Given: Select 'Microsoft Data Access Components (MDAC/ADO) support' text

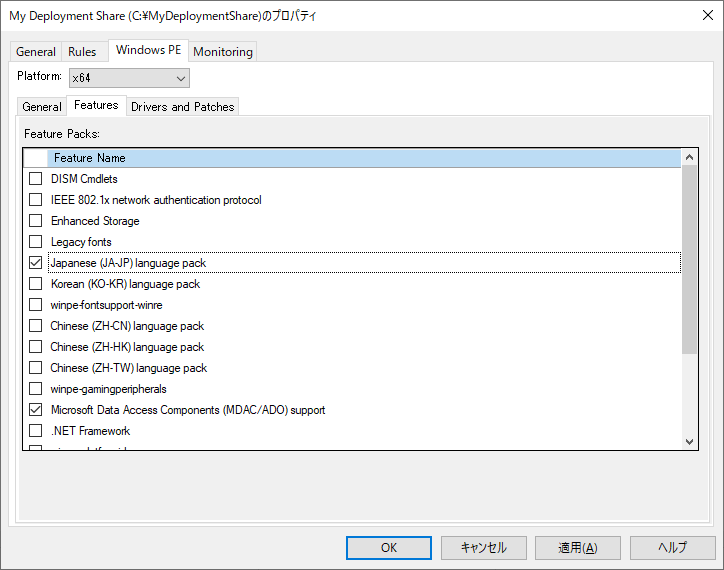Looking at the screenshot, I should [188, 410].
